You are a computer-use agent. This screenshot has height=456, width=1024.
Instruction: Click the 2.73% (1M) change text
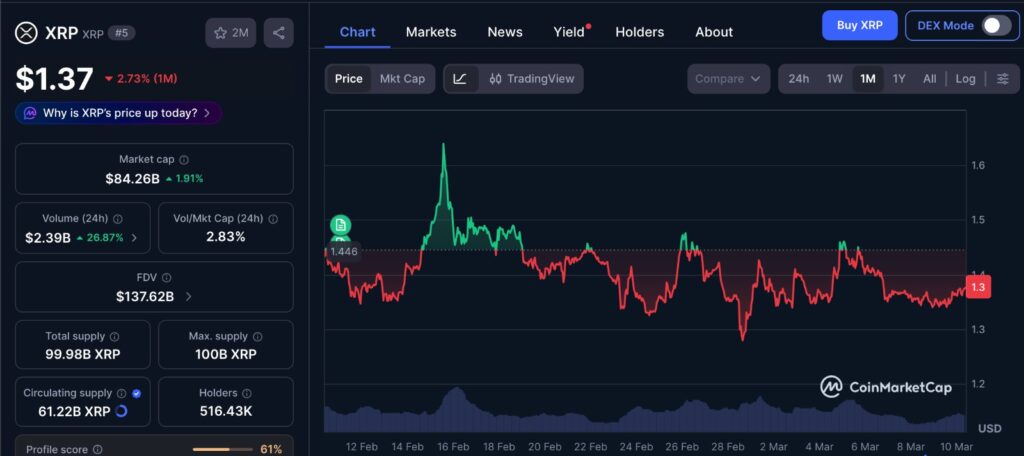coord(147,79)
